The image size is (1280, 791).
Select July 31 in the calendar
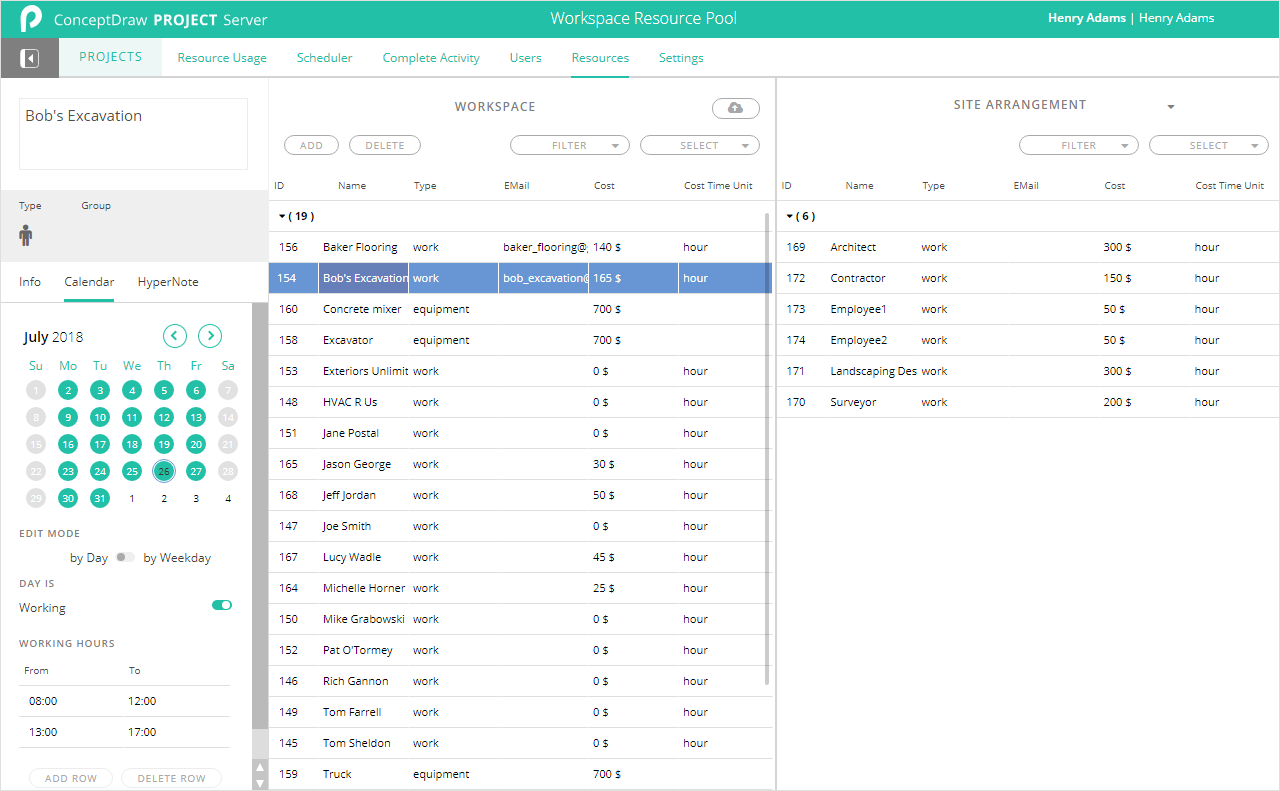coord(100,498)
